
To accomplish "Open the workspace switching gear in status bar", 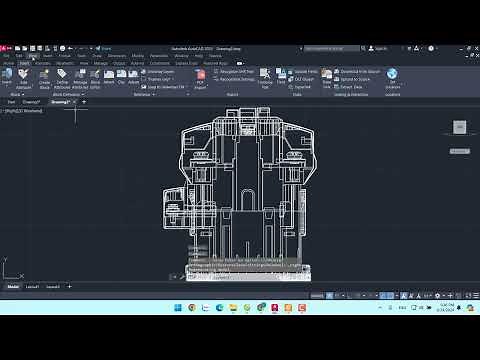I will click(438, 295).
